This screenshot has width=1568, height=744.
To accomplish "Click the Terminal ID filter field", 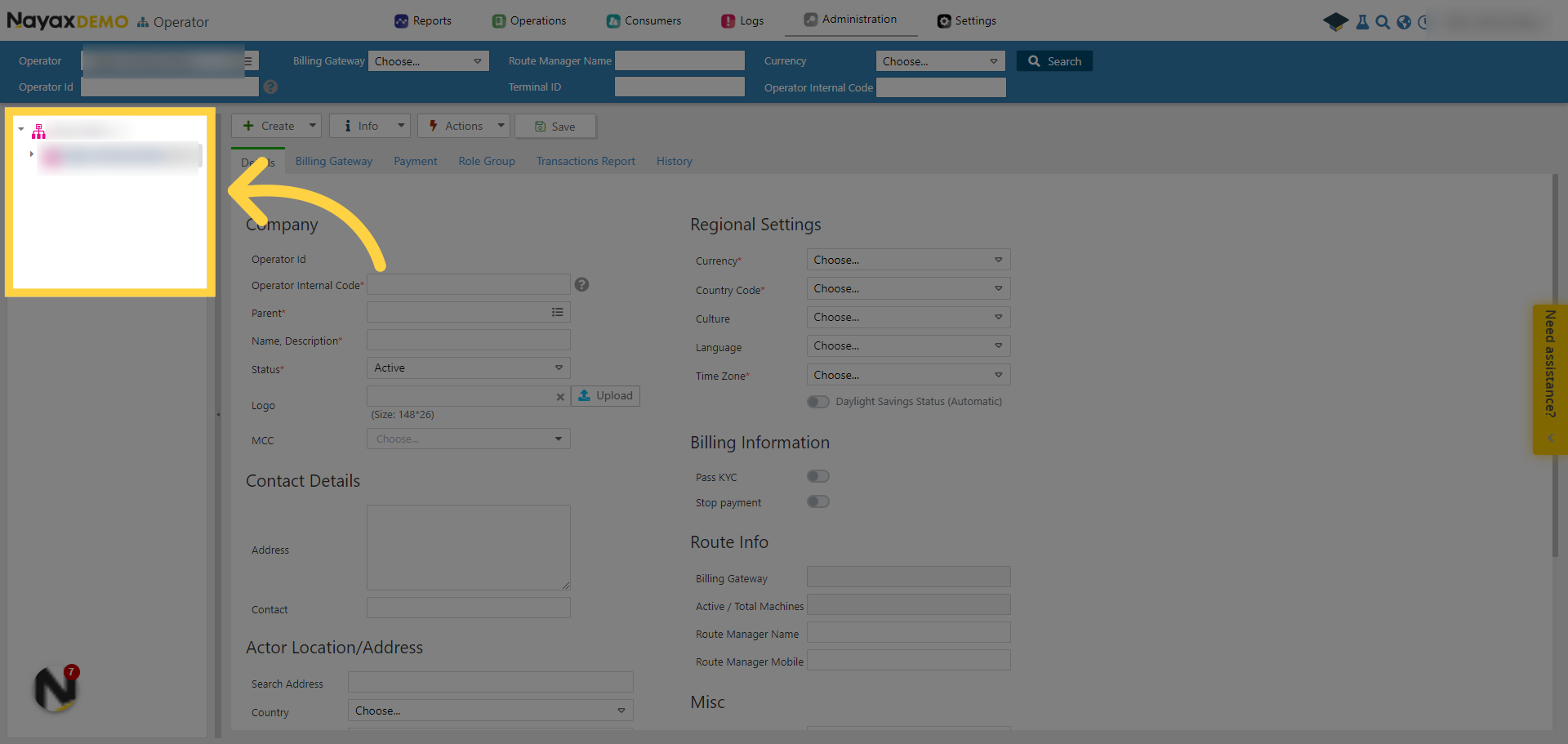I will pos(679,87).
